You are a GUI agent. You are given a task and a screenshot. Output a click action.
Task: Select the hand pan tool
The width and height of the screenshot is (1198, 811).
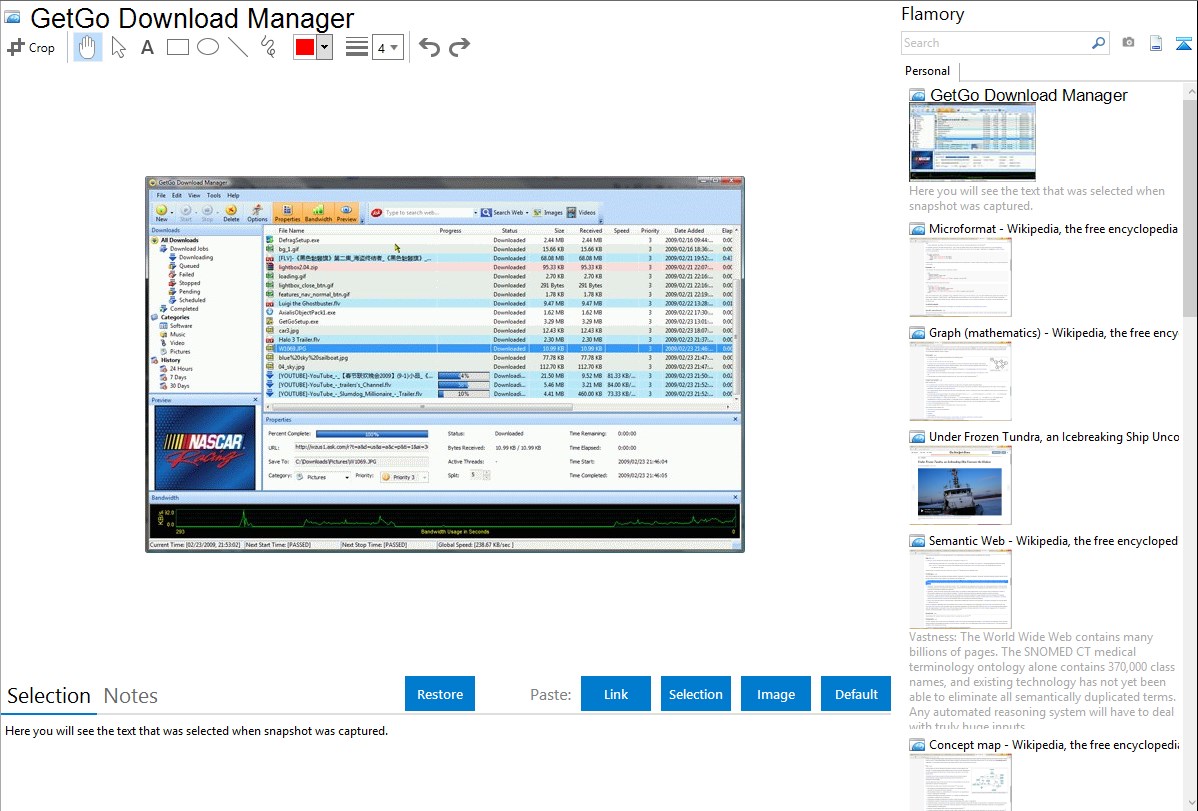click(88, 47)
